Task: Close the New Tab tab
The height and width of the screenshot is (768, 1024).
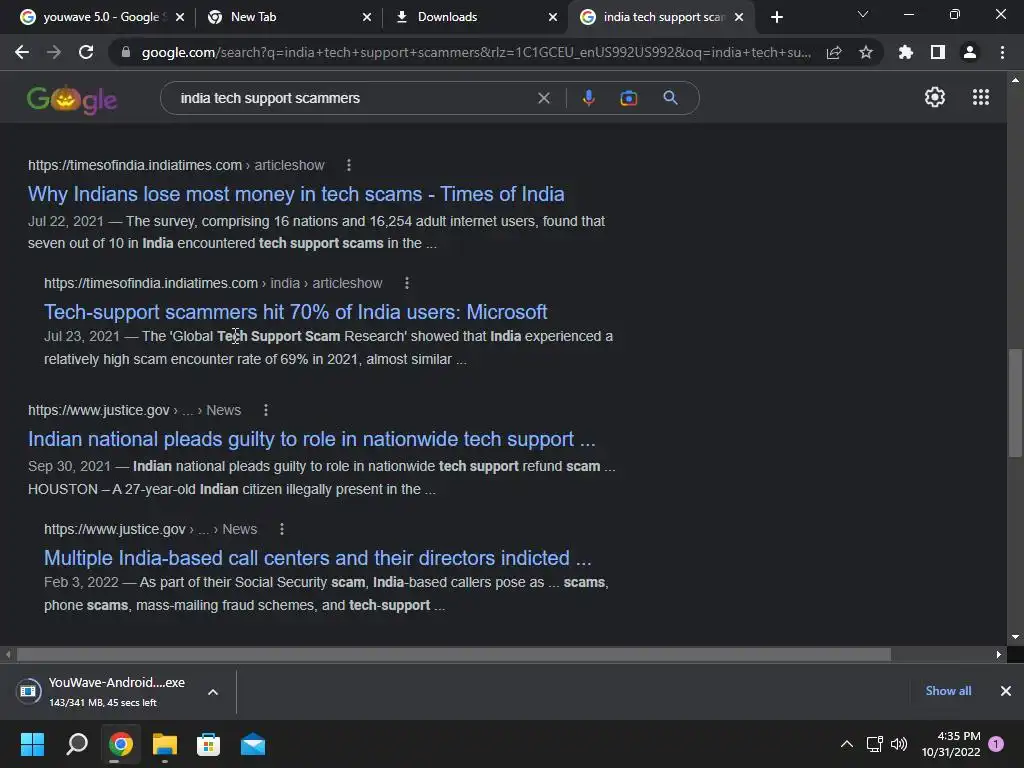Action: 367,17
